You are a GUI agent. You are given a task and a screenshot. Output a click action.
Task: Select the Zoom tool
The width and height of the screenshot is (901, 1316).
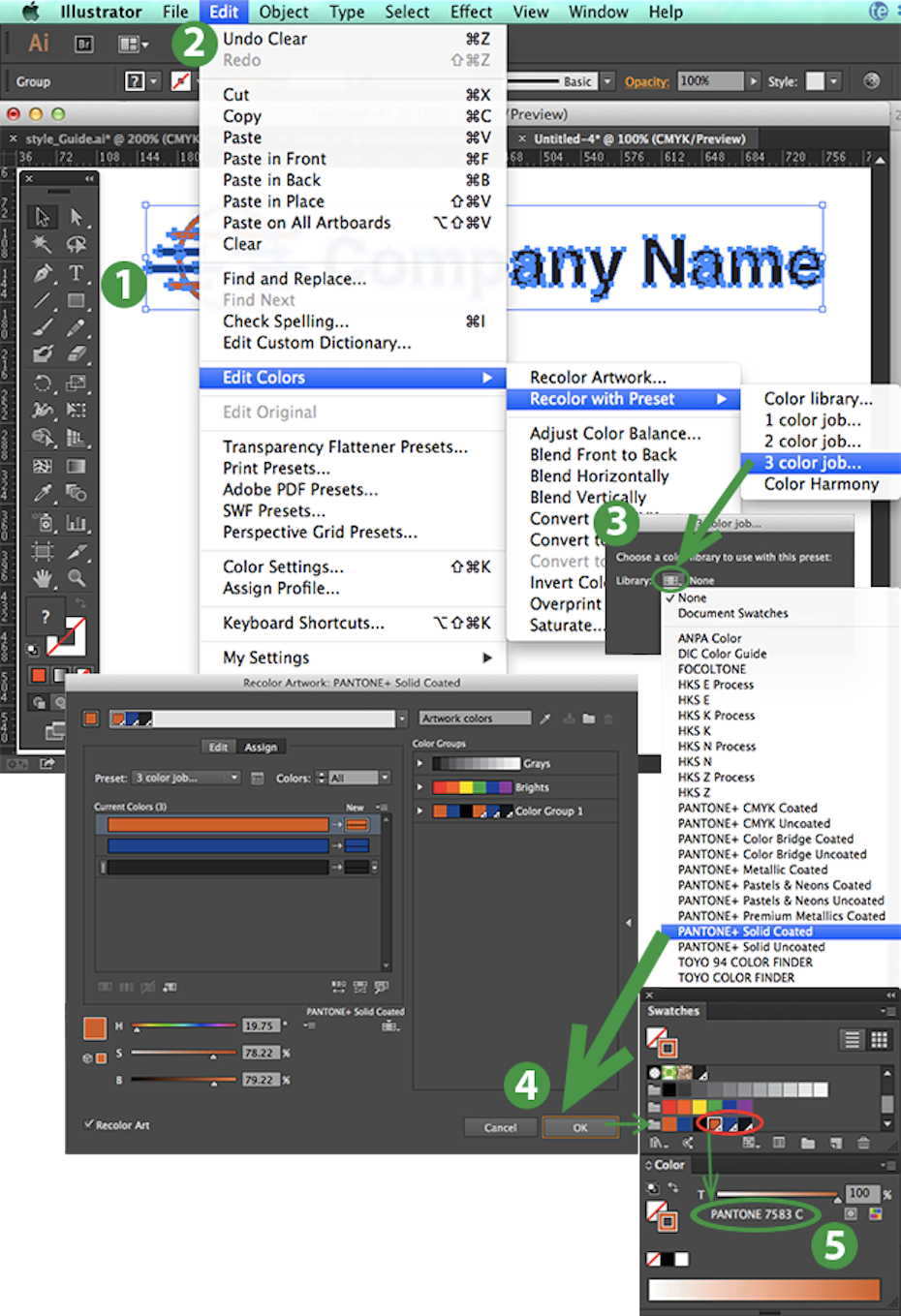click(76, 579)
